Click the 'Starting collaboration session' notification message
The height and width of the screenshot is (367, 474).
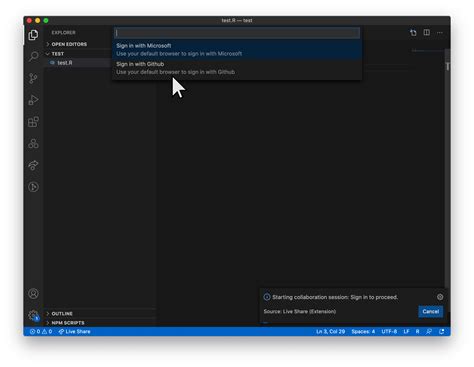(x=335, y=297)
